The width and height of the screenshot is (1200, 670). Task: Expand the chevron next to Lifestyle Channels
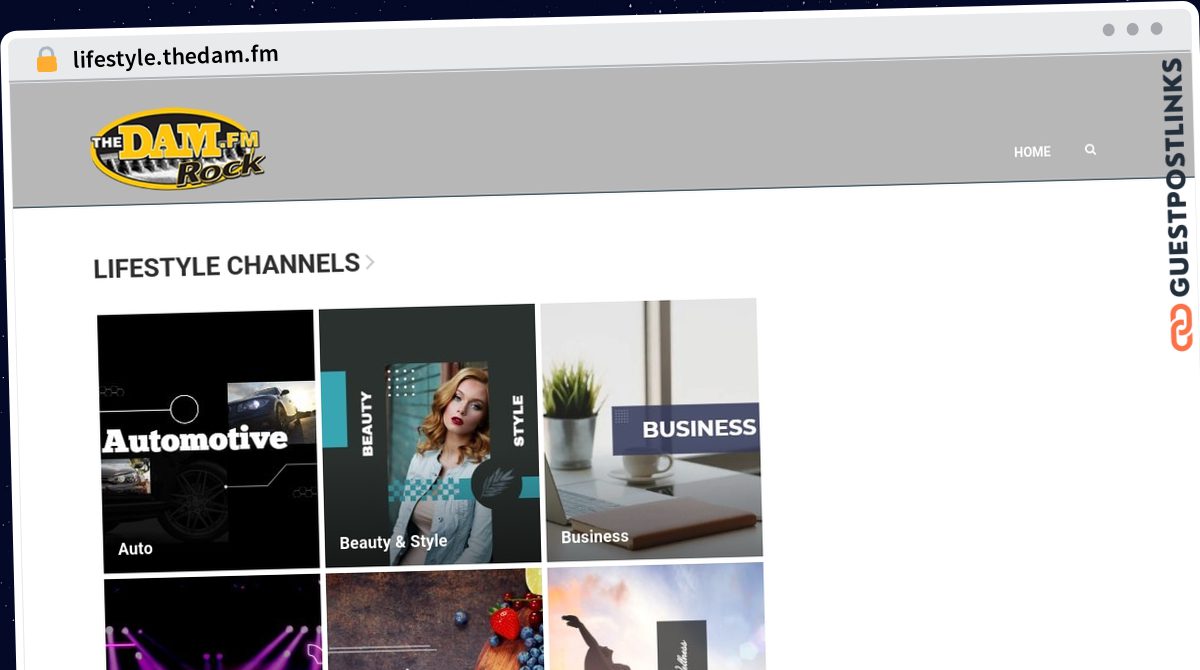coord(370,262)
